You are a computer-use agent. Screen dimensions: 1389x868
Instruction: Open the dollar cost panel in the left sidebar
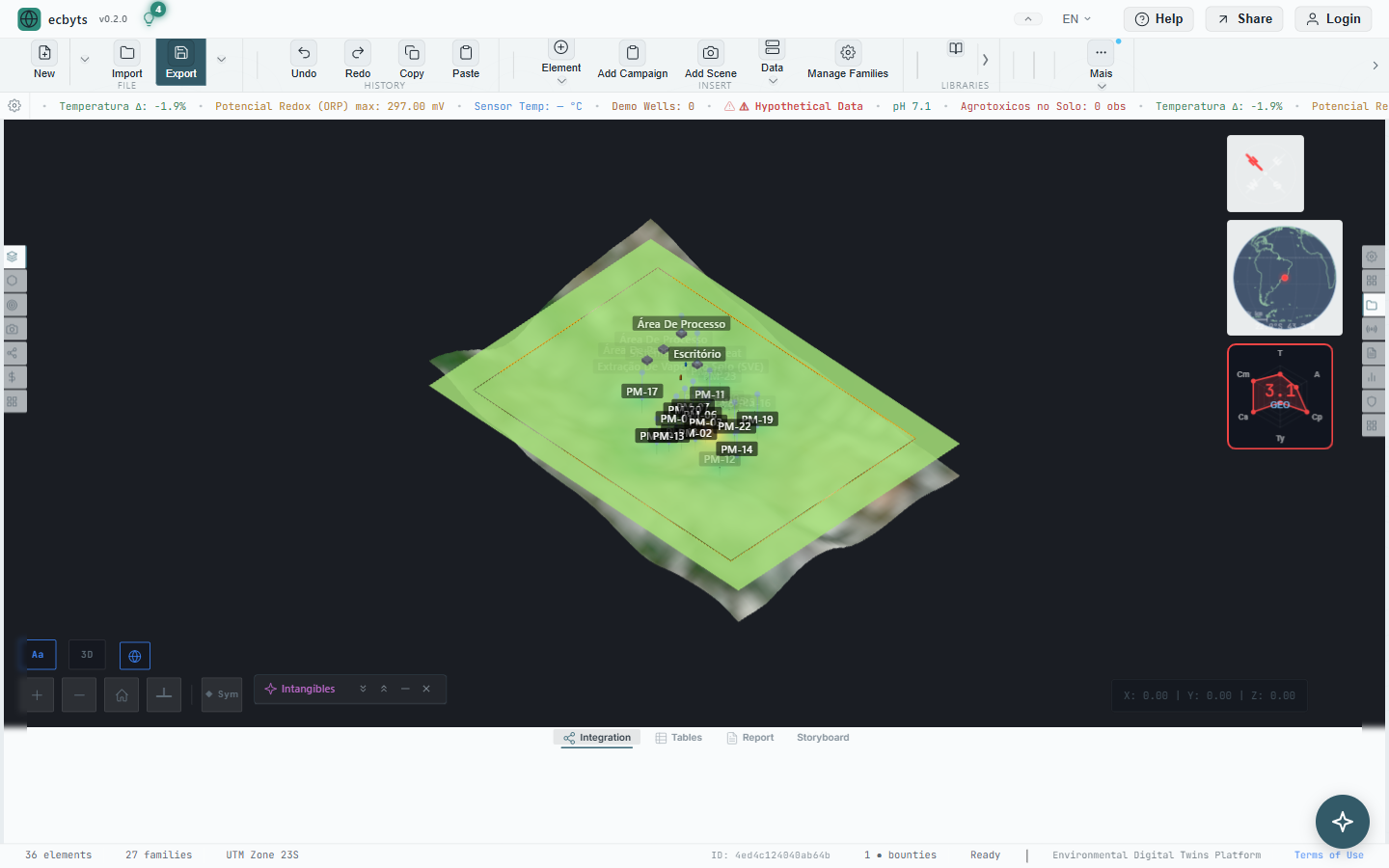tap(13, 377)
